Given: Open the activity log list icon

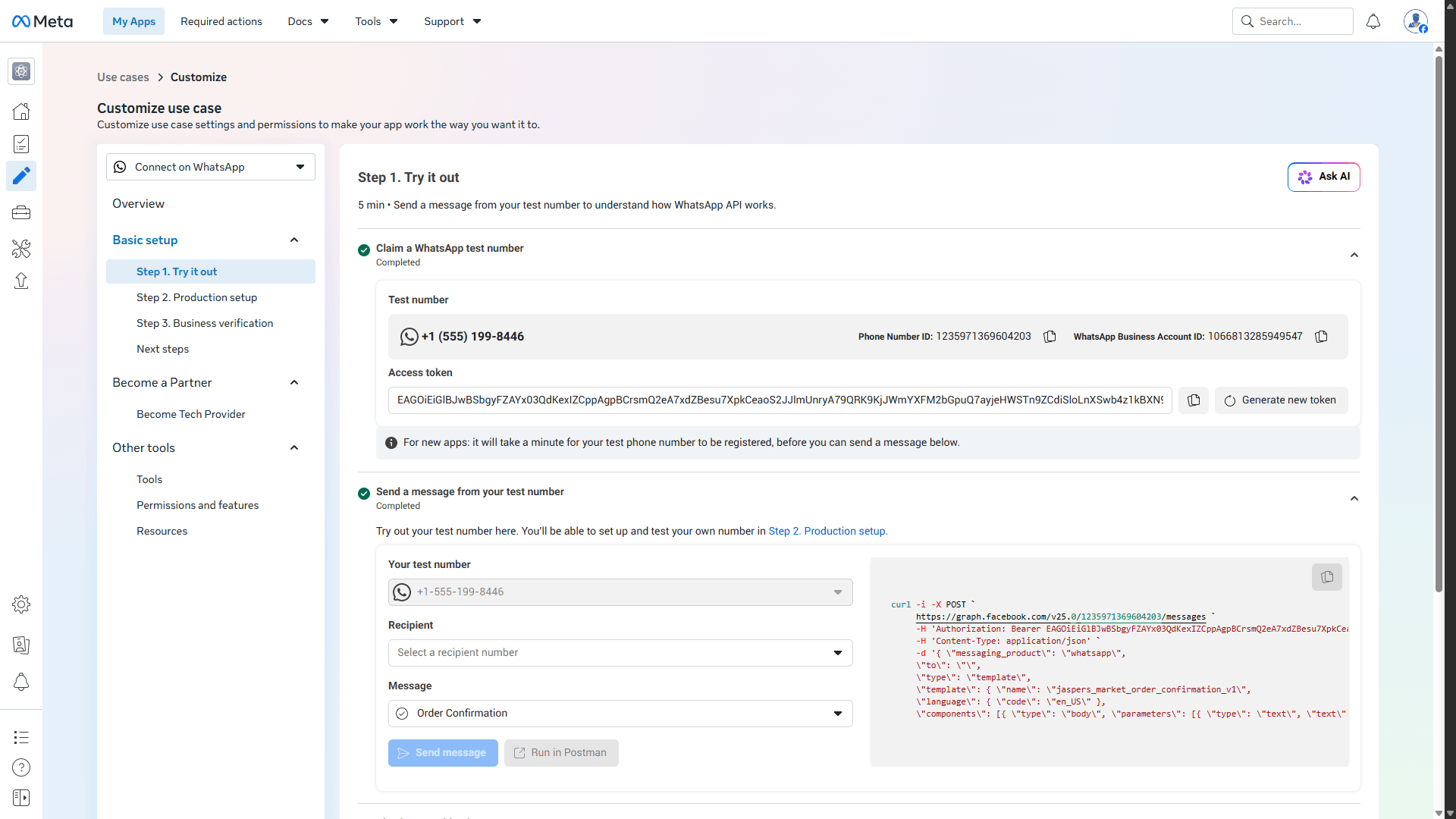Looking at the screenshot, I should pyautogui.click(x=21, y=737).
